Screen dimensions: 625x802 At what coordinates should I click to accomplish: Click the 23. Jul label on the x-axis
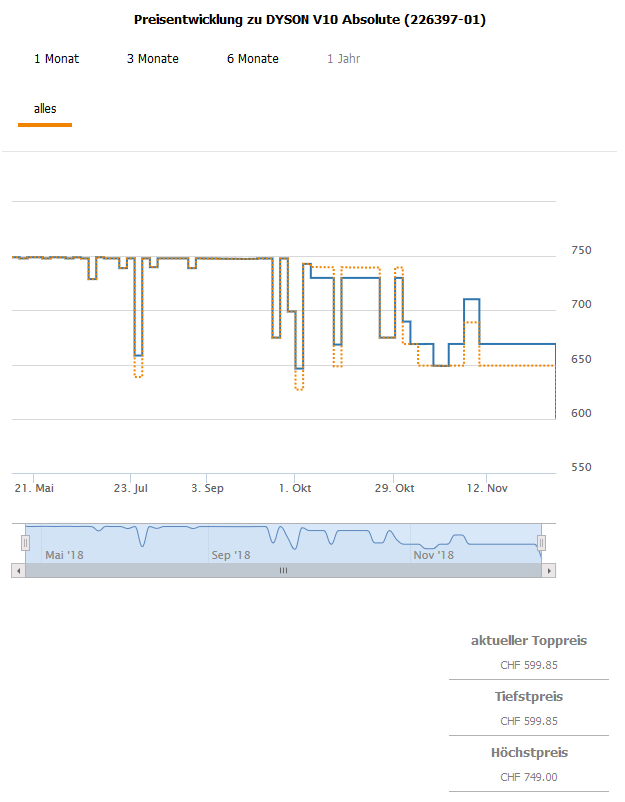(130, 488)
